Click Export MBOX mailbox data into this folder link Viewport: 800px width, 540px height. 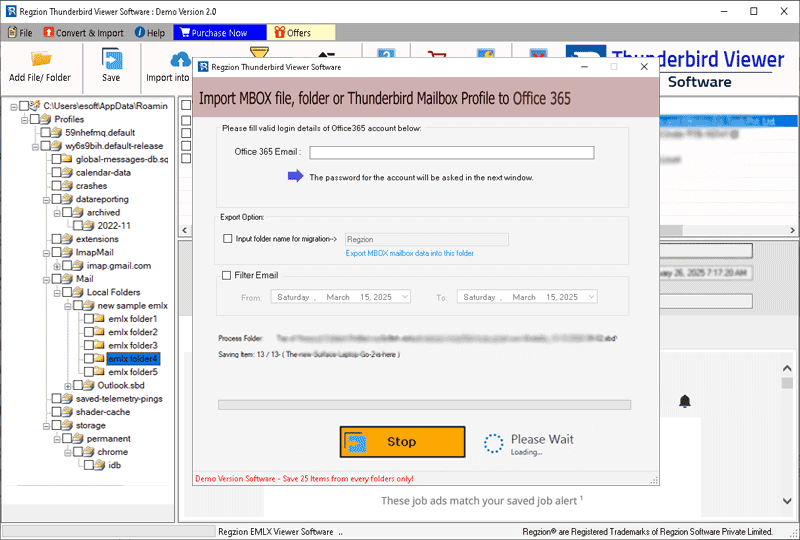[x=409, y=253]
